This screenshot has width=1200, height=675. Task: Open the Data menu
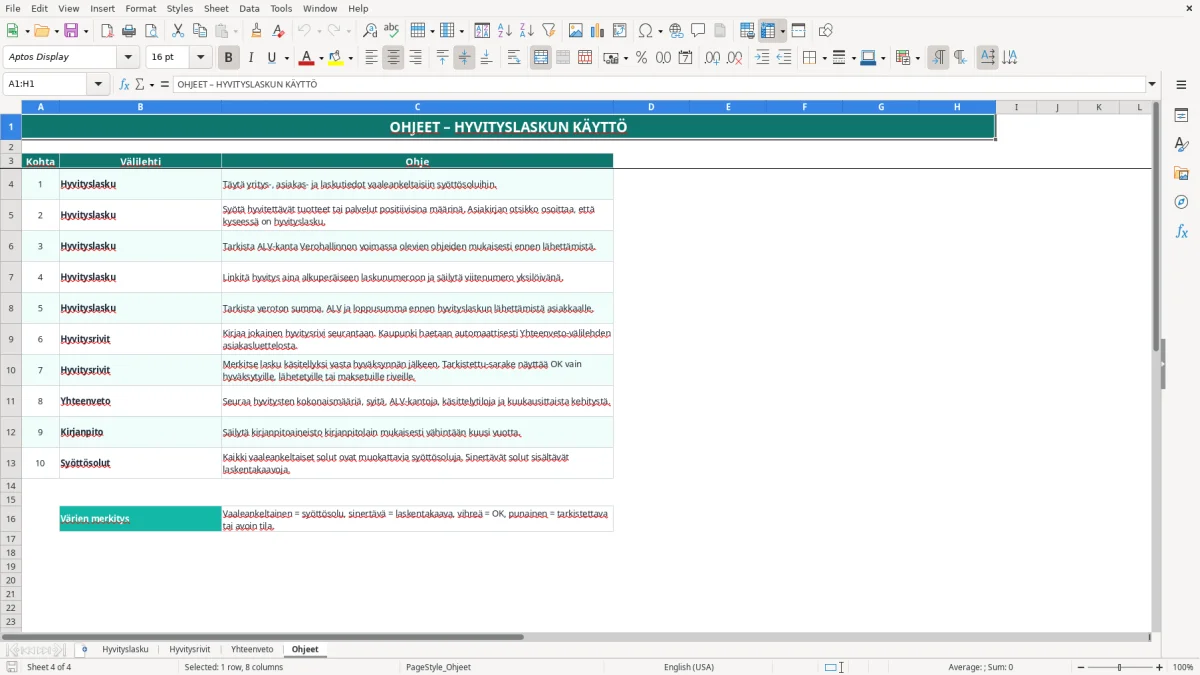pos(249,8)
